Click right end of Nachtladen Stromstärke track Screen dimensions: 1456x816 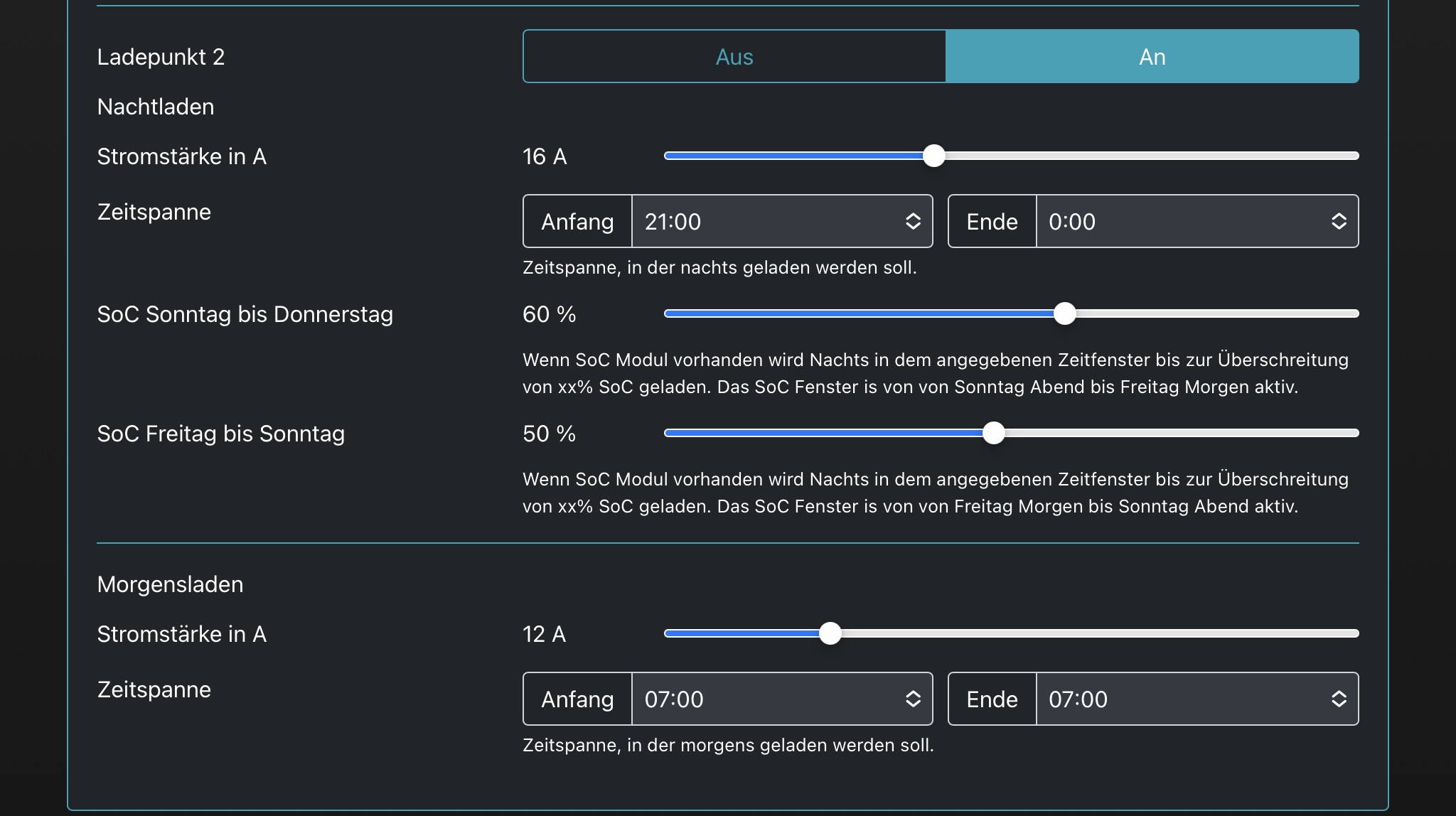[x=1352, y=156]
